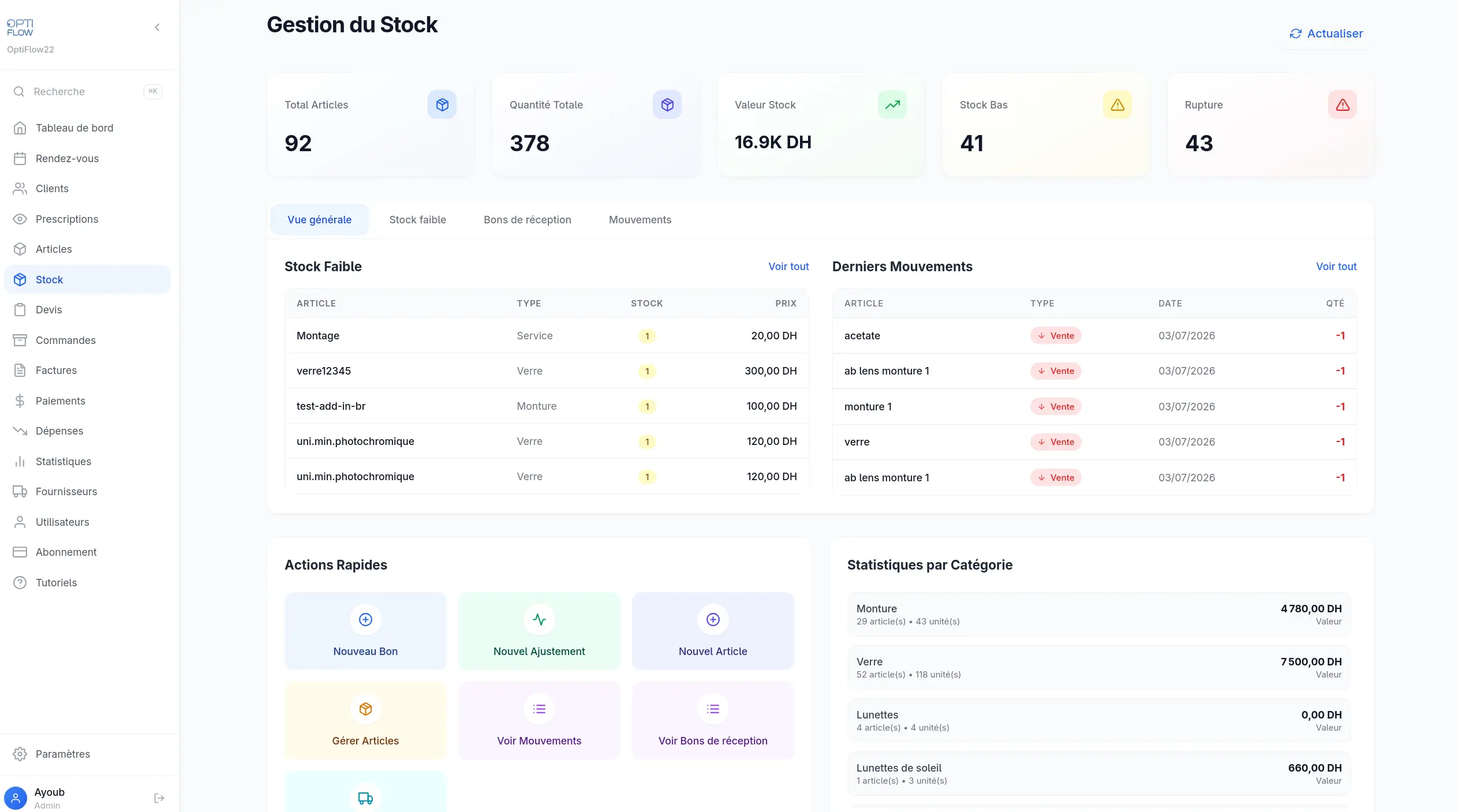Click the Nouveau Bon quick action
The image size is (1458, 812).
point(365,631)
